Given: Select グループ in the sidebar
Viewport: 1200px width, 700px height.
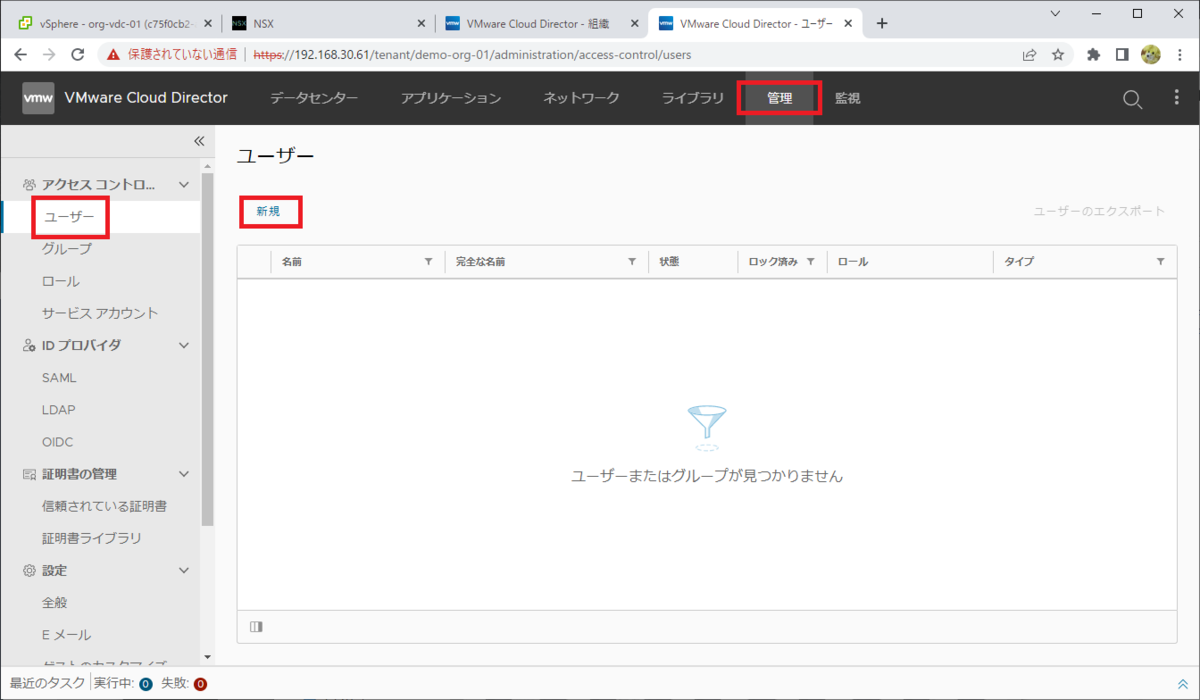Looking at the screenshot, I should 66,249.
